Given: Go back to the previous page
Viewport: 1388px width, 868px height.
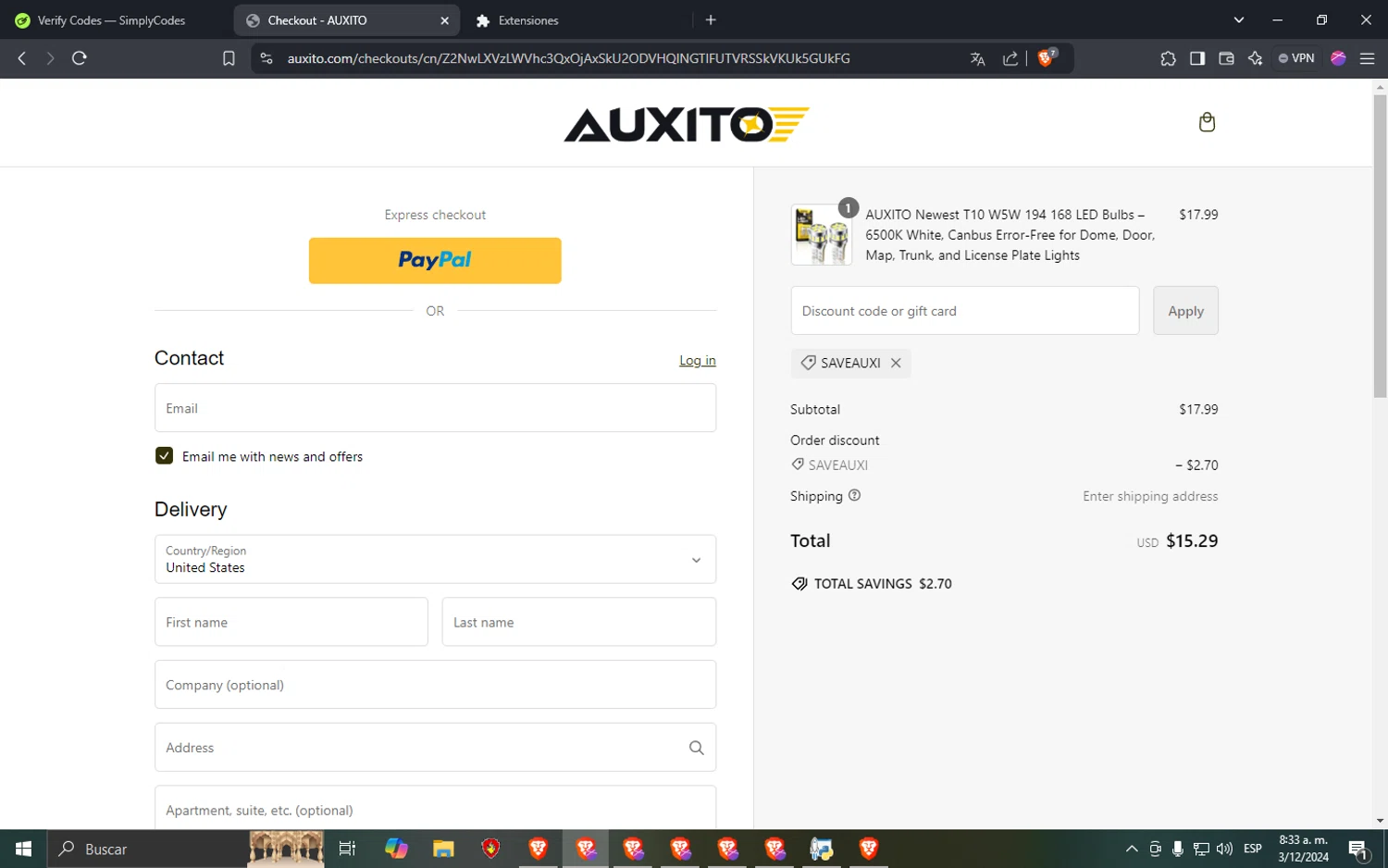Looking at the screenshot, I should point(22,58).
